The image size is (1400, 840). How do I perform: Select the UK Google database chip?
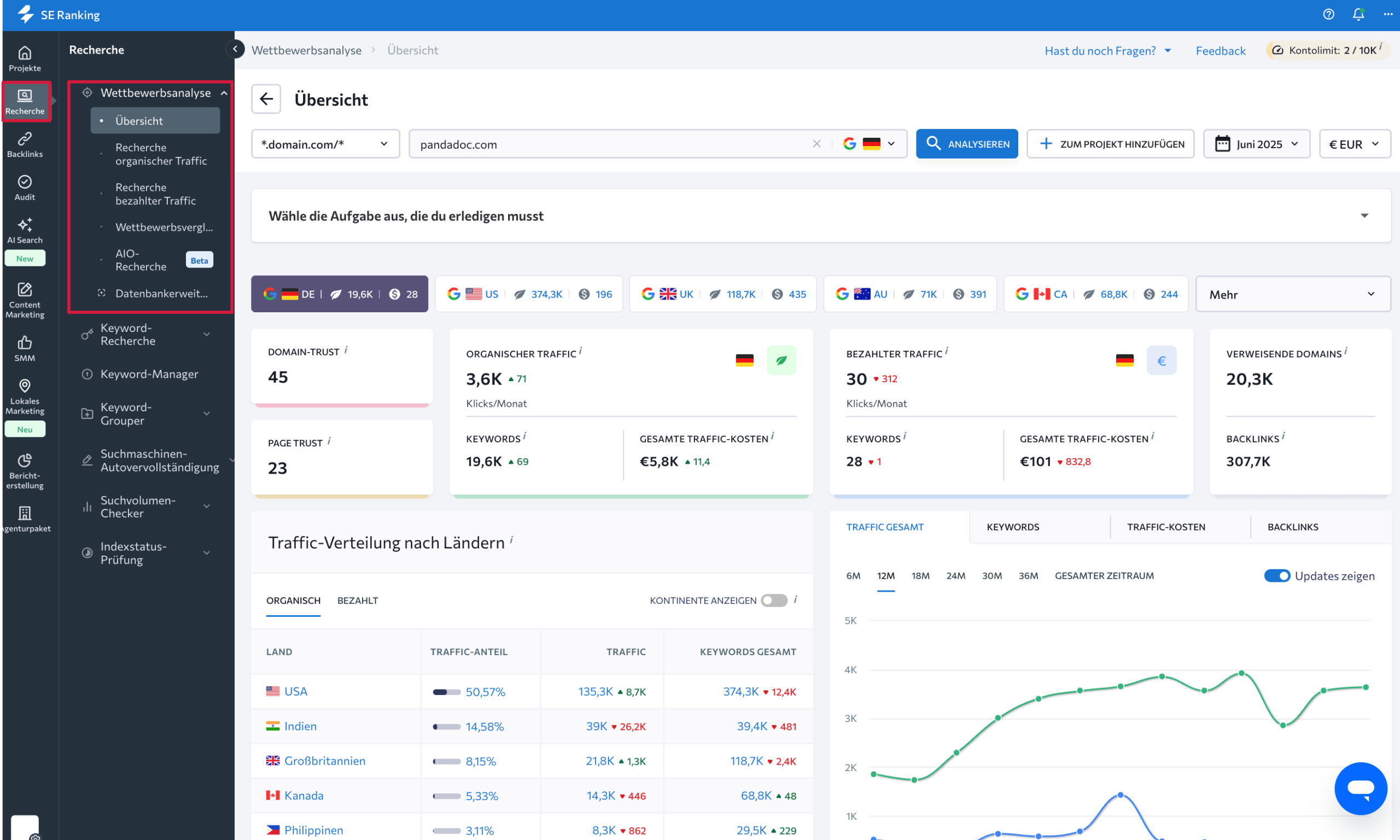[722, 294]
